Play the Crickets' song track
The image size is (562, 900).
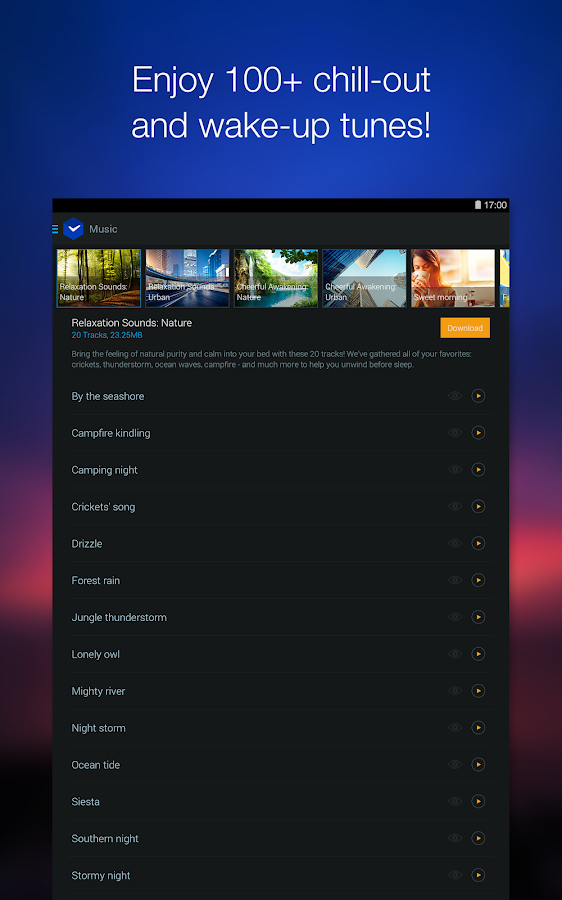(478, 506)
